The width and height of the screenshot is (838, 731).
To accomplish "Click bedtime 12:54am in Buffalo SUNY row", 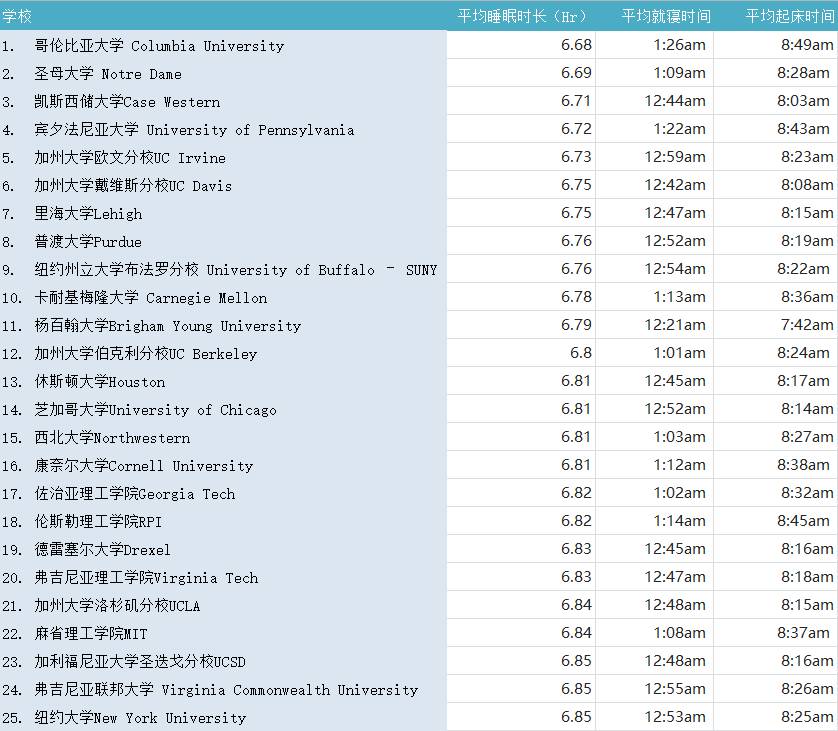I will 675,268.
